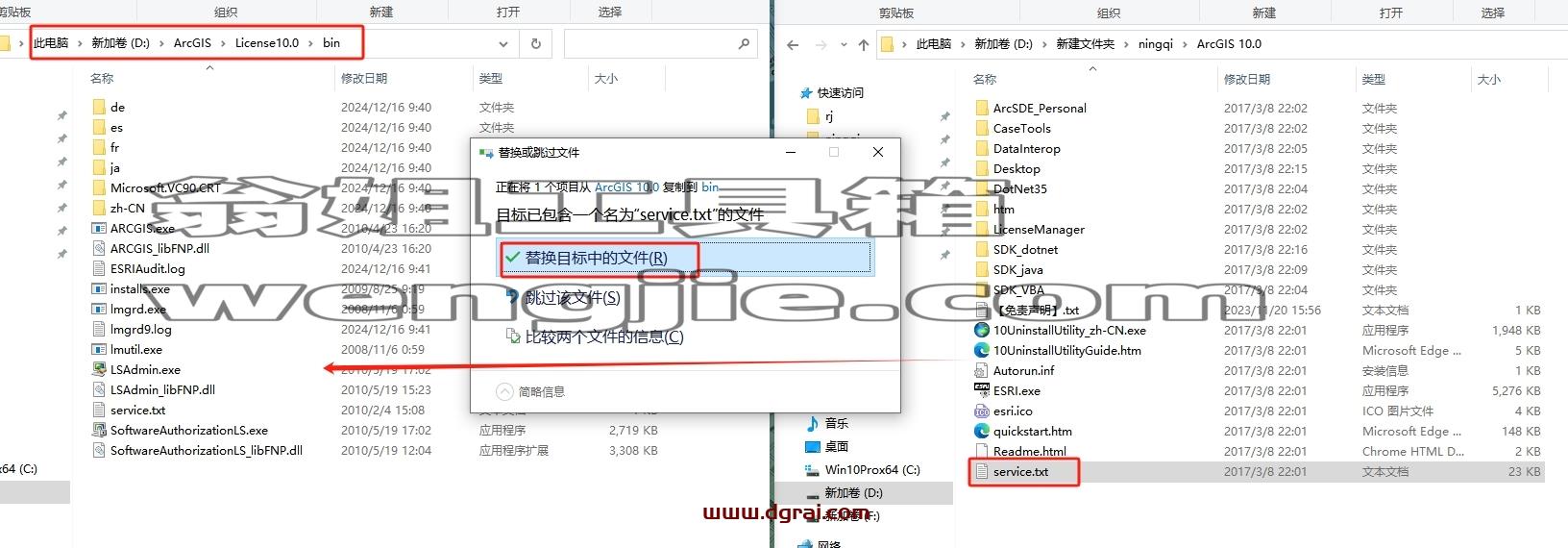
Task: Select Win10Prox64 (C:) drive in navigation pane
Action: coord(872,469)
